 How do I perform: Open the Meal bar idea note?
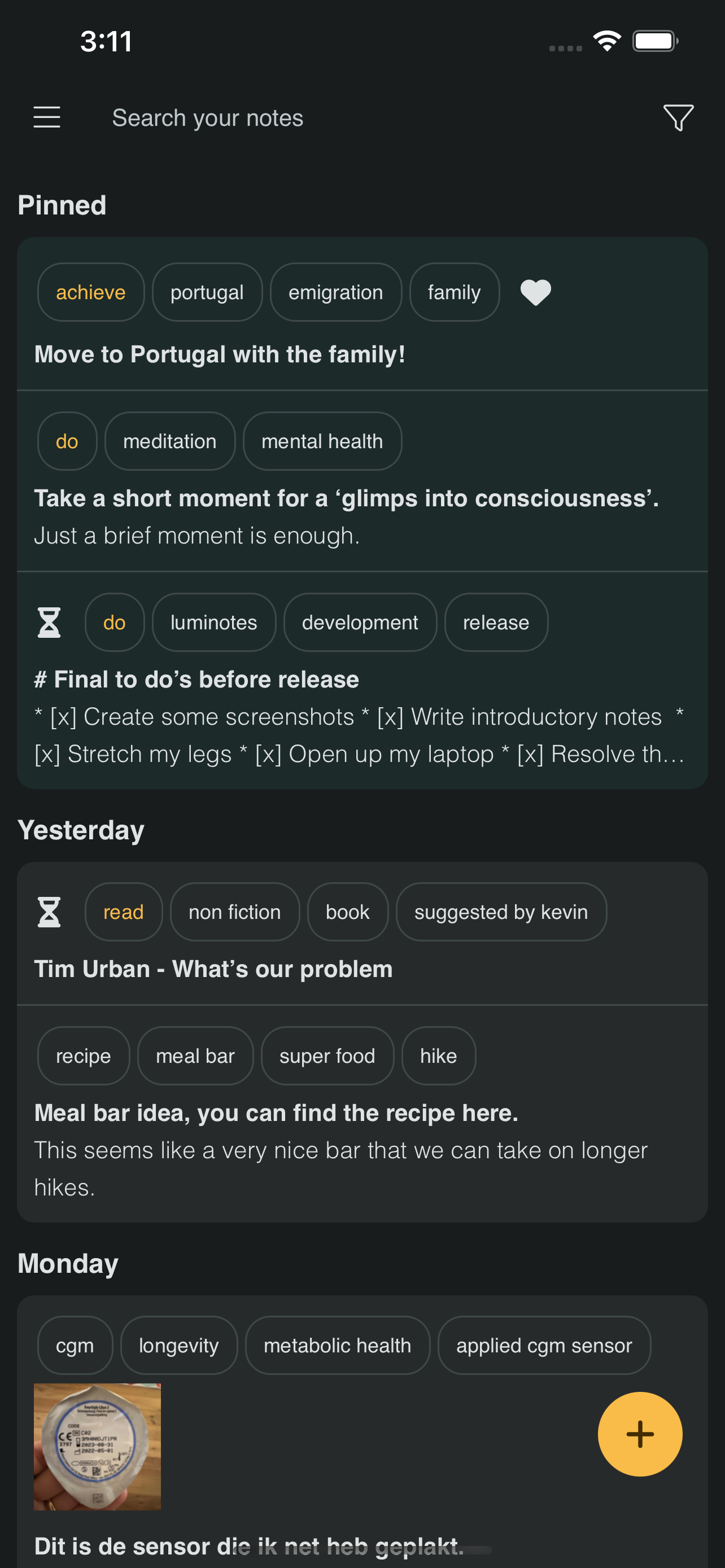[x=362, y=1114]
